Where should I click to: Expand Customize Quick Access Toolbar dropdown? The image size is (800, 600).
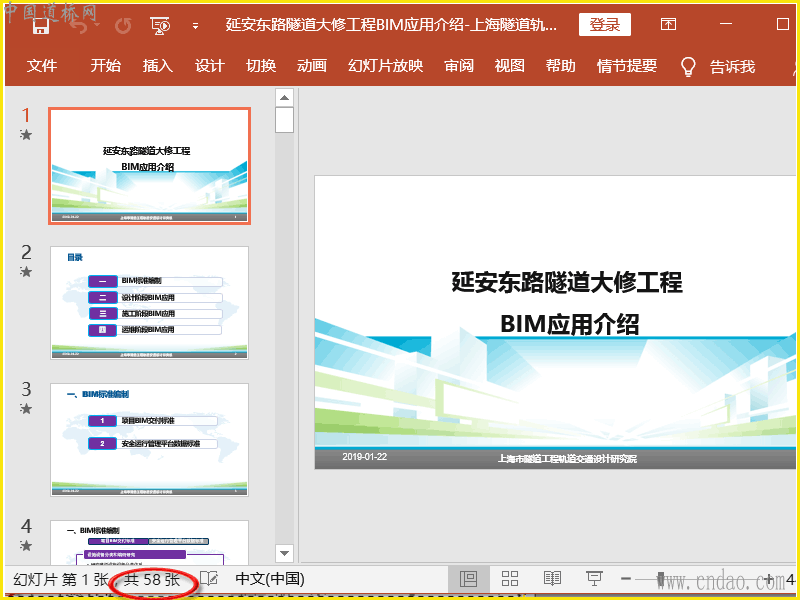click(195, 26)
